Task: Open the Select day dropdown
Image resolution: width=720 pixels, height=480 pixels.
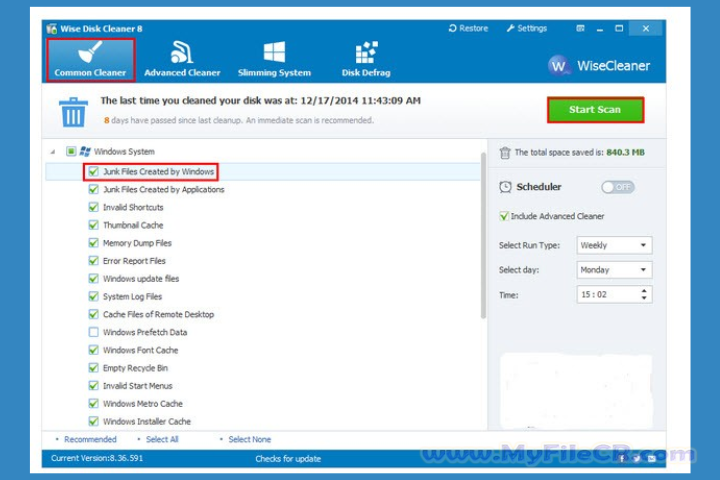Action: tap(614, 270)
